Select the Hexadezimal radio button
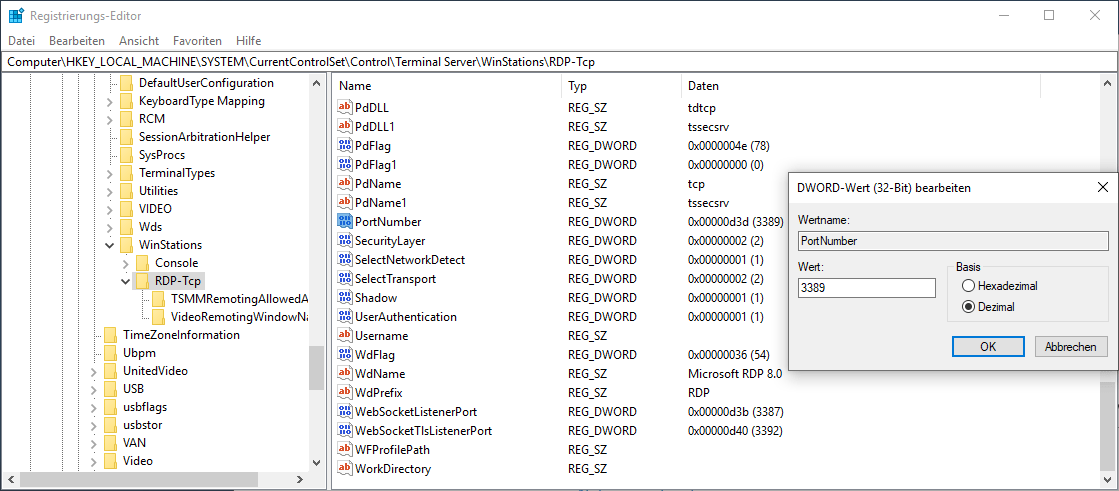This screenshot has width=1119, height=491. point(967,286)
